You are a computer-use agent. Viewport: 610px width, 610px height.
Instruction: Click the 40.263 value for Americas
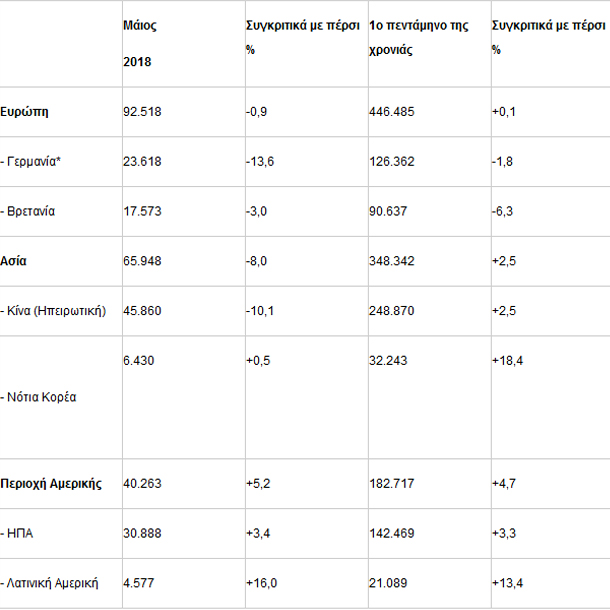coord(142,484)
